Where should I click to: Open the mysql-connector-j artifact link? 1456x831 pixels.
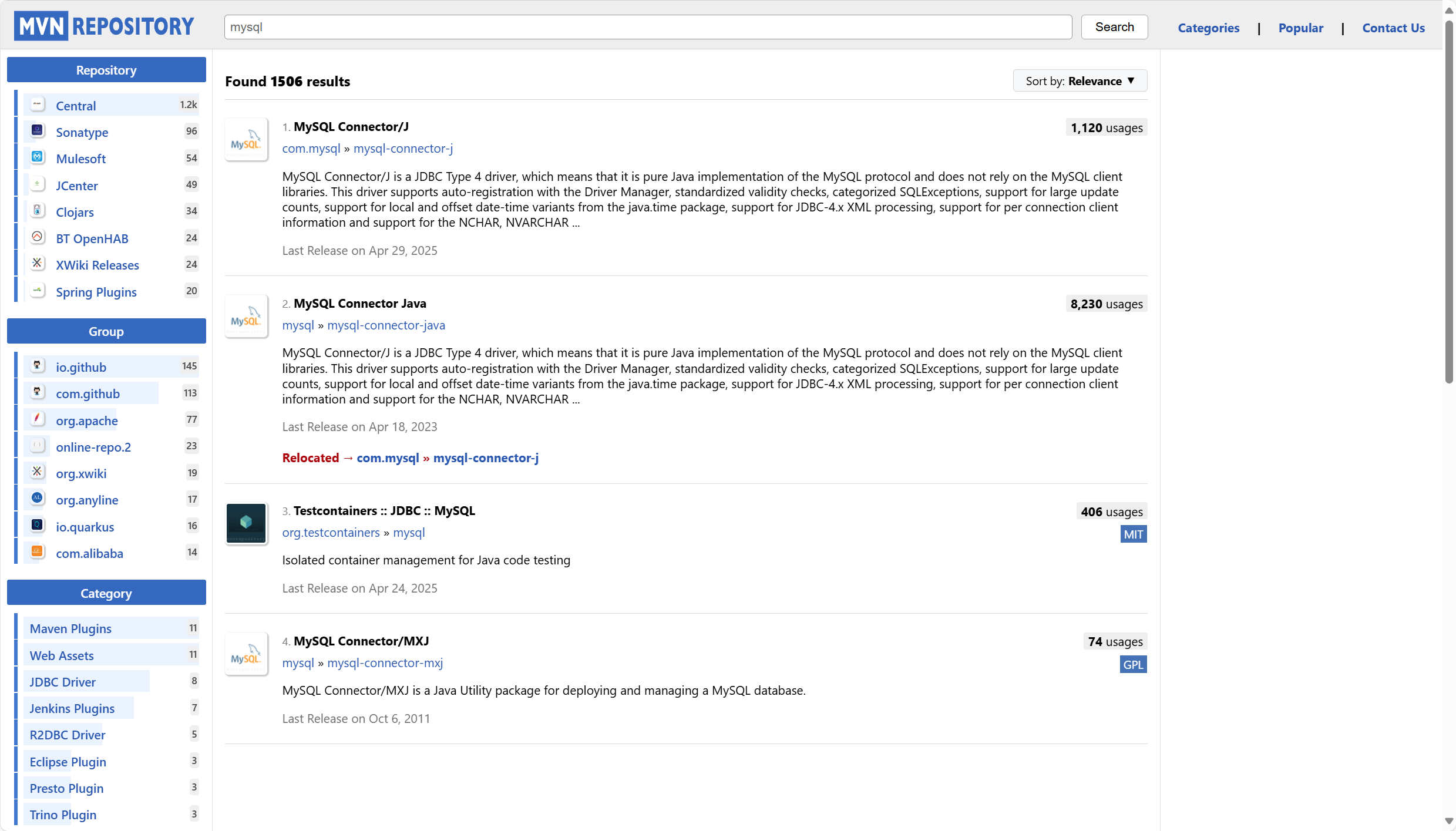[x=403, y=149]
